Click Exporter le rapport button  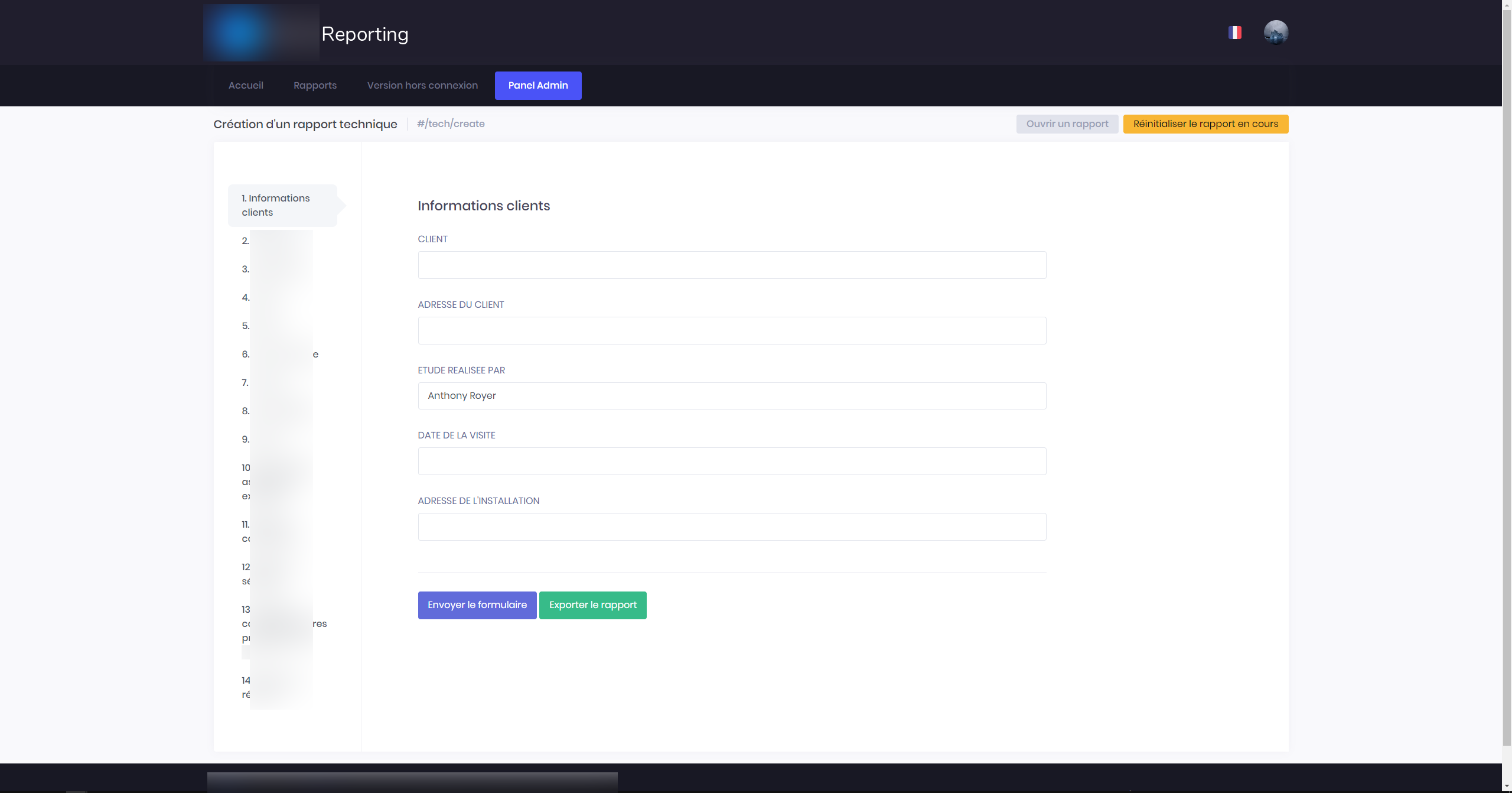pos(592,605)
